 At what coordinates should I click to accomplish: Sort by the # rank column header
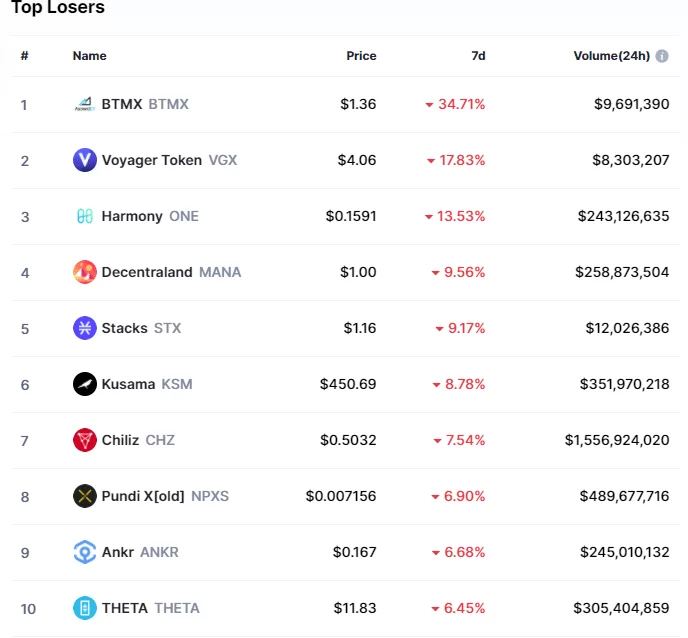[x=24, y=56]
